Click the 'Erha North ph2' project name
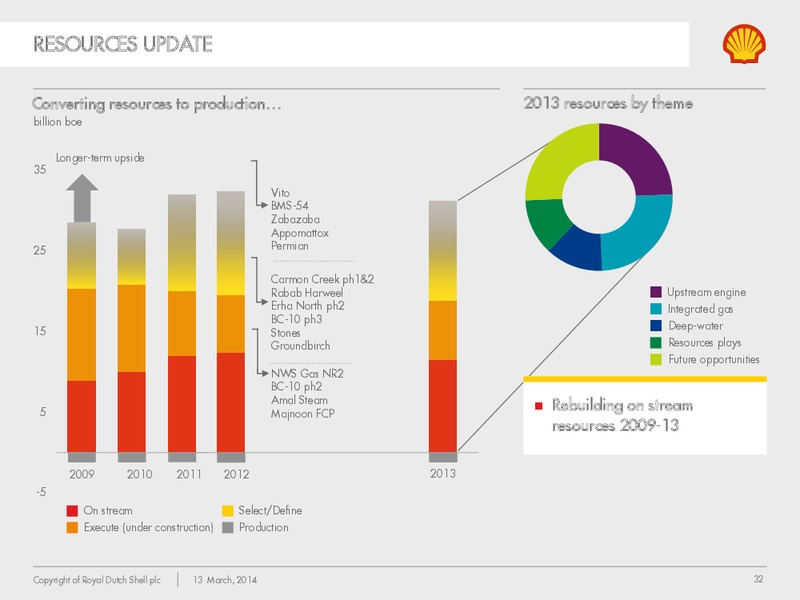This screenshot has height=600, width=800. click(308, 306)
